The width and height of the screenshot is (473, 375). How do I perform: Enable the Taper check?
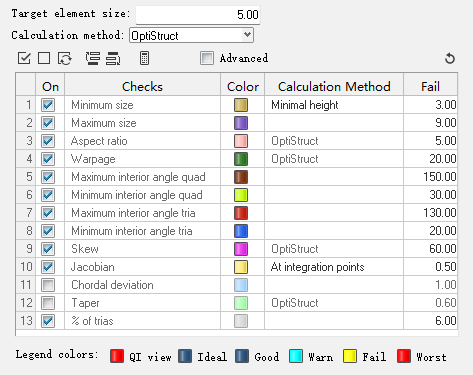click(48, 303)
